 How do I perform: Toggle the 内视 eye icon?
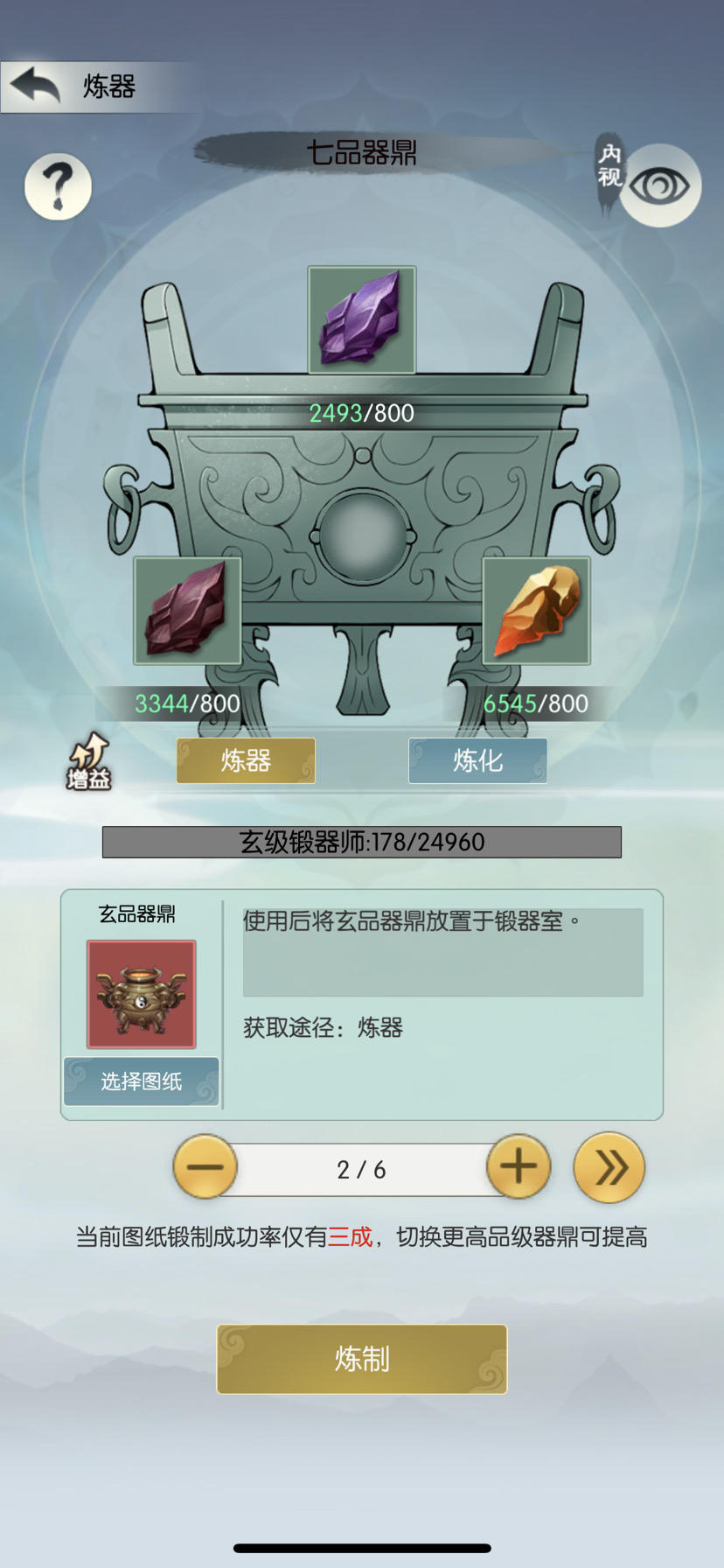pyautogui.click(x=660, y=185)
